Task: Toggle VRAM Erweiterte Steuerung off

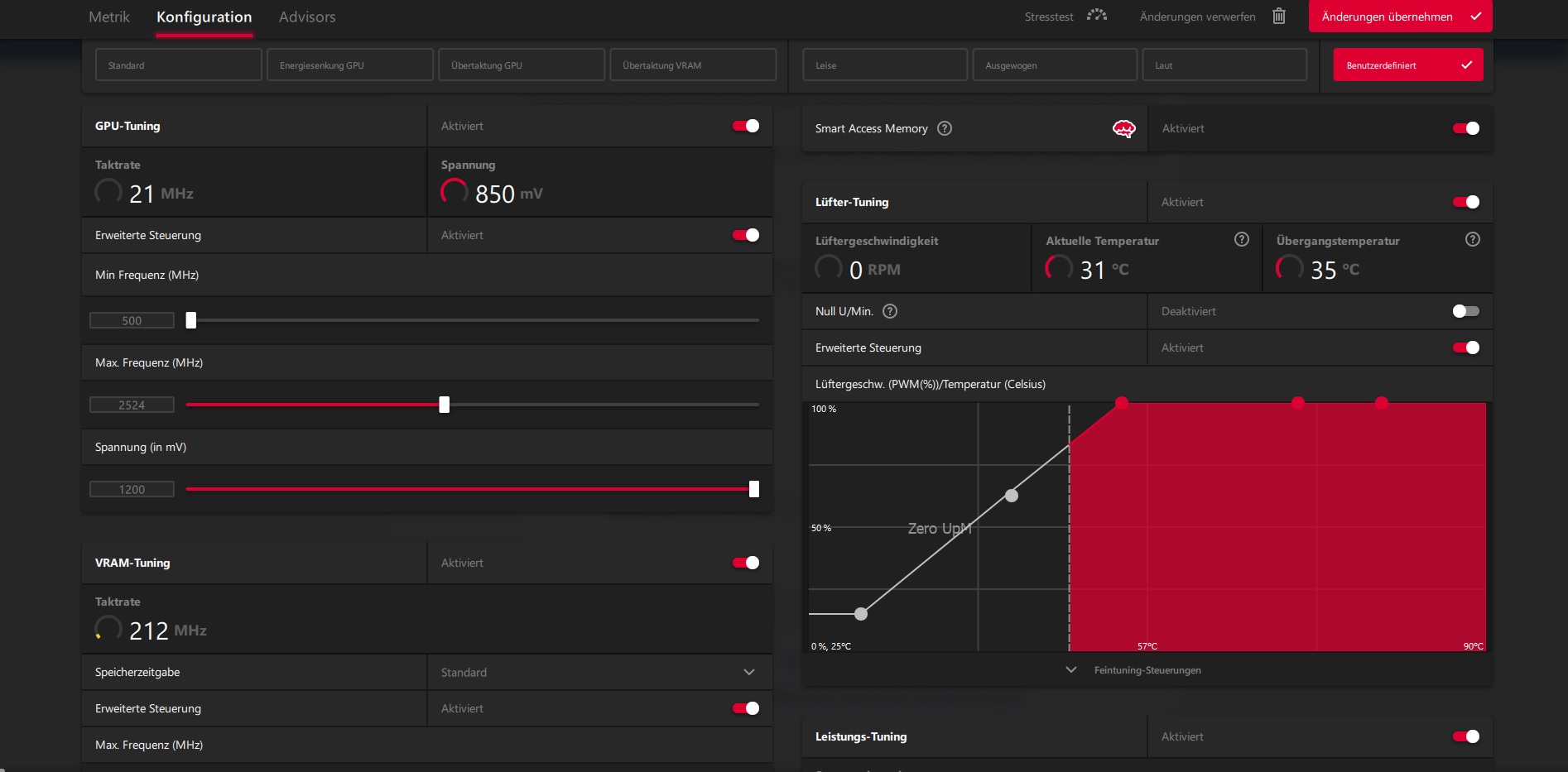Action: pos(746,708)
